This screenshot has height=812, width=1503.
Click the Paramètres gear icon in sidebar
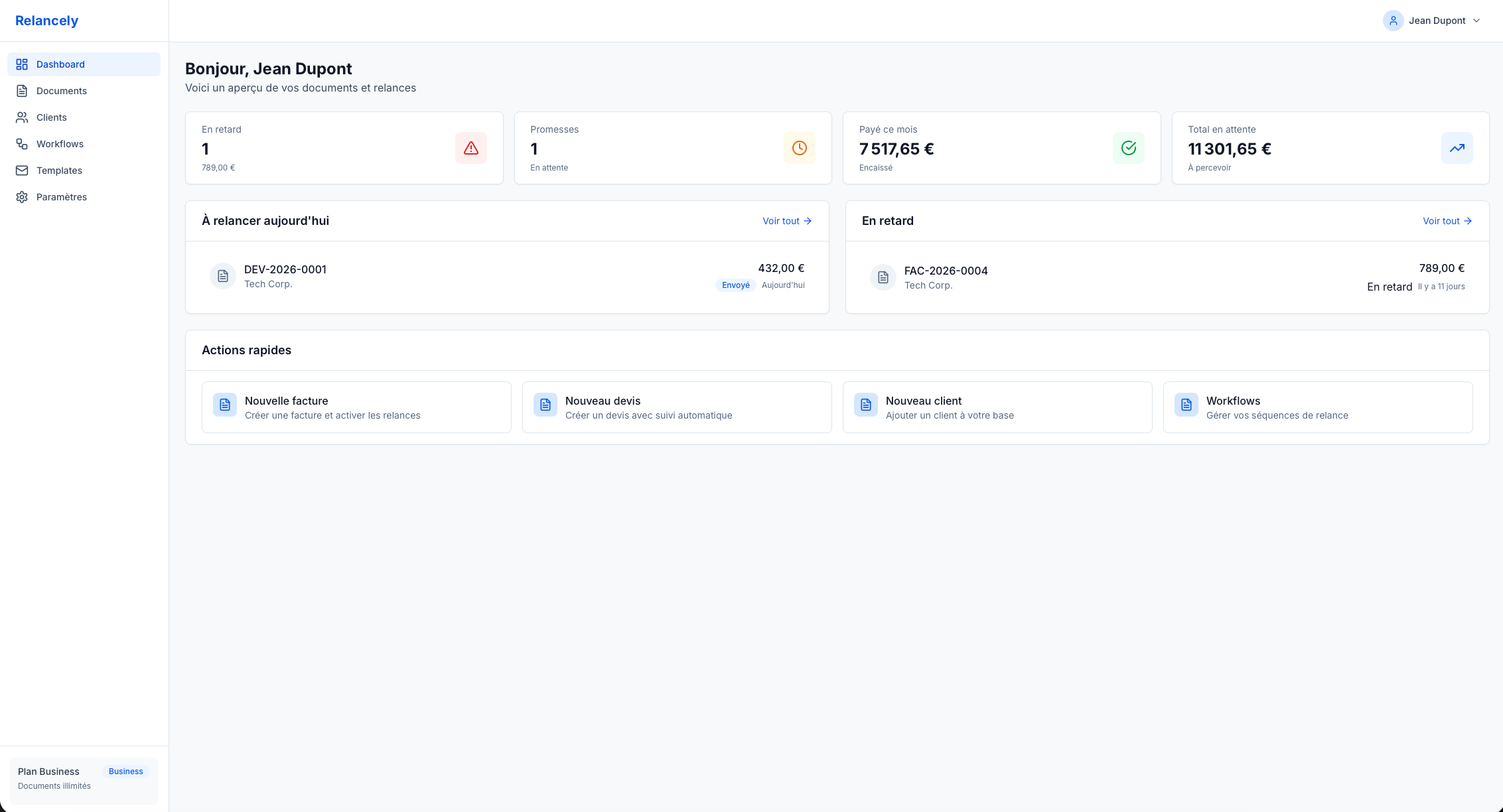22,197
